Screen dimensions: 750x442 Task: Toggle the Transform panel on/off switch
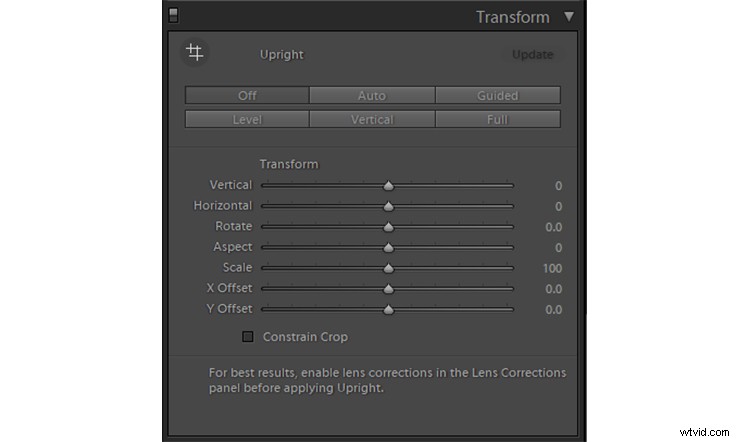click(x=173, y=16)
